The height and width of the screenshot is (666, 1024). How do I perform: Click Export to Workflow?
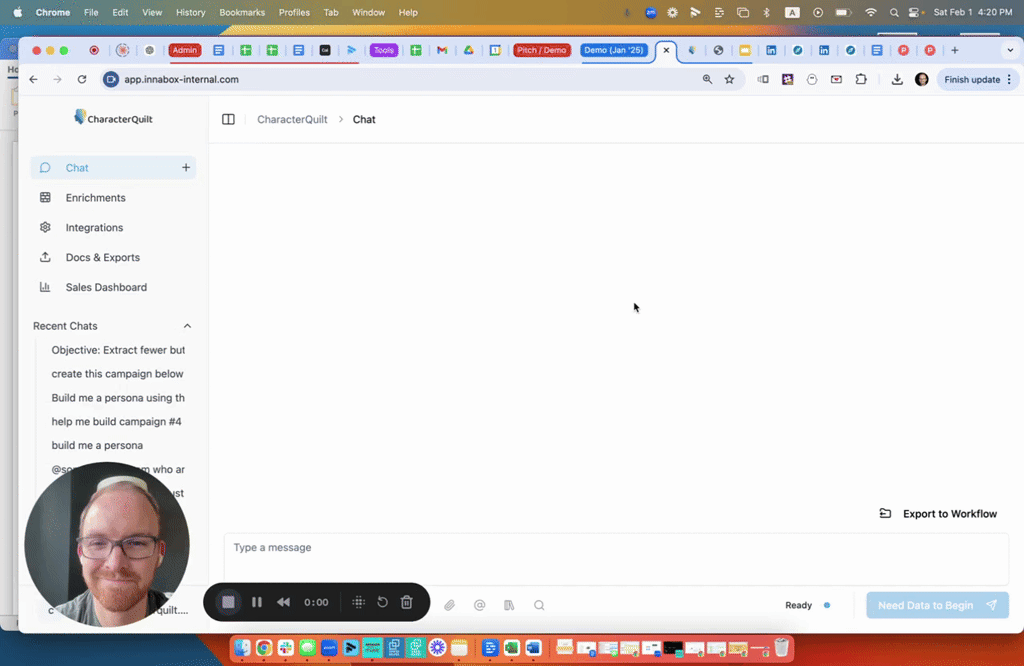point(938,514)
